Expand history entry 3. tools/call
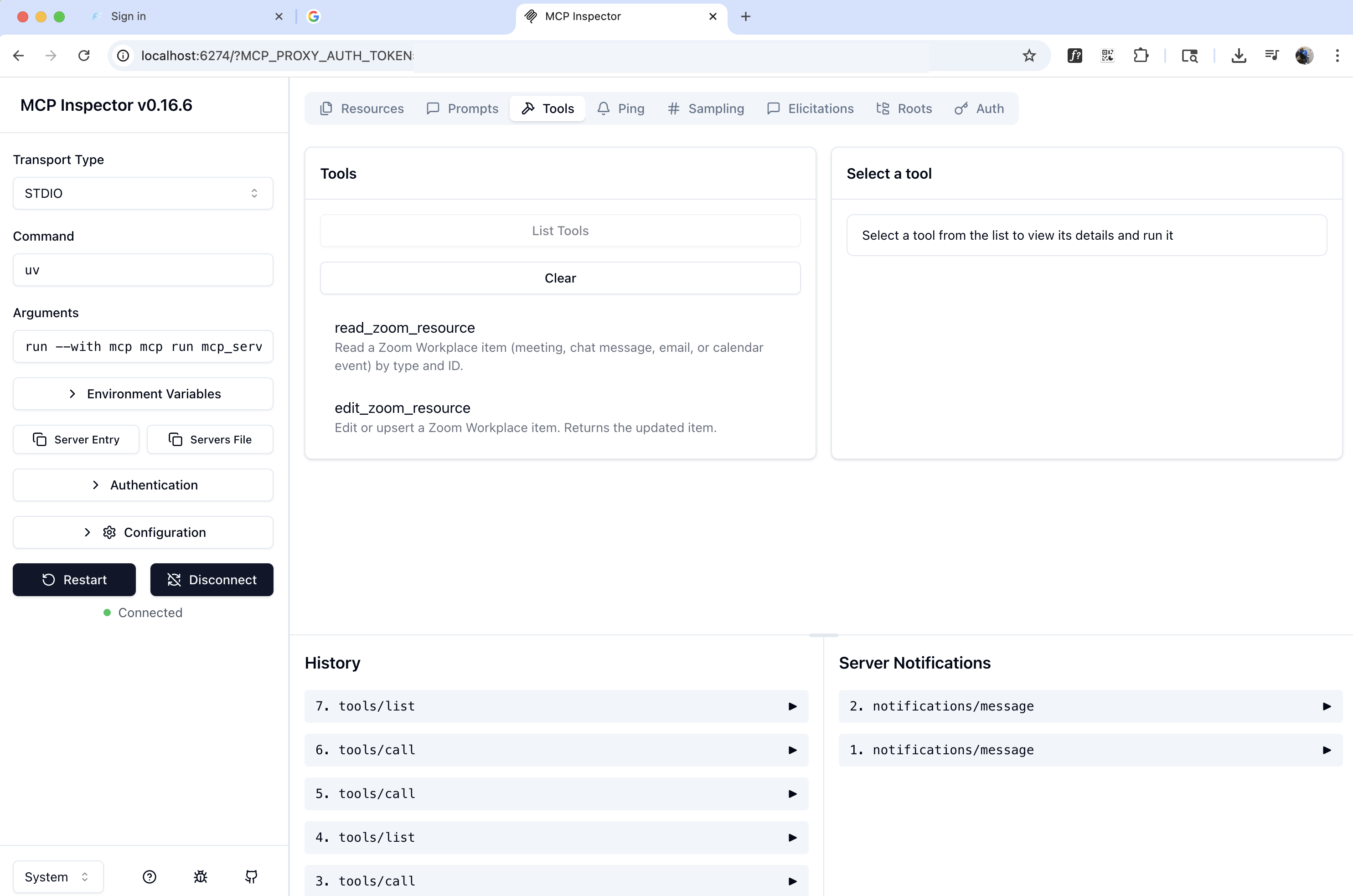 [556, 881]
